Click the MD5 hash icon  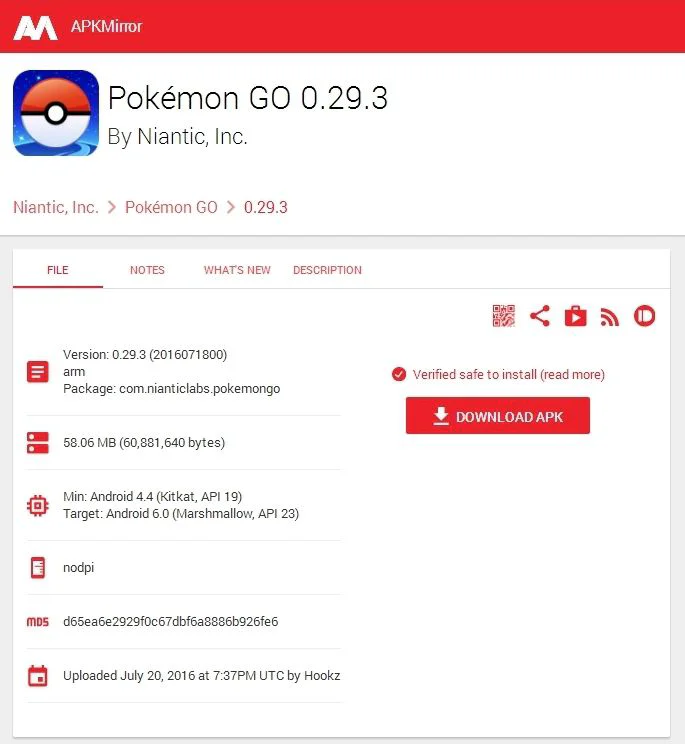tap(38, 622)
